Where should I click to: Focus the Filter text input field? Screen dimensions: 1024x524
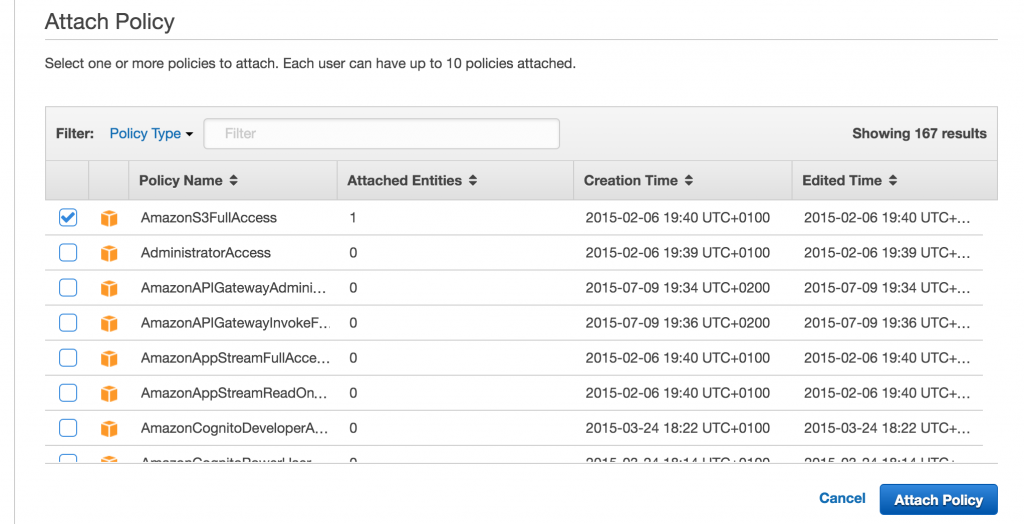click(381, 133)
